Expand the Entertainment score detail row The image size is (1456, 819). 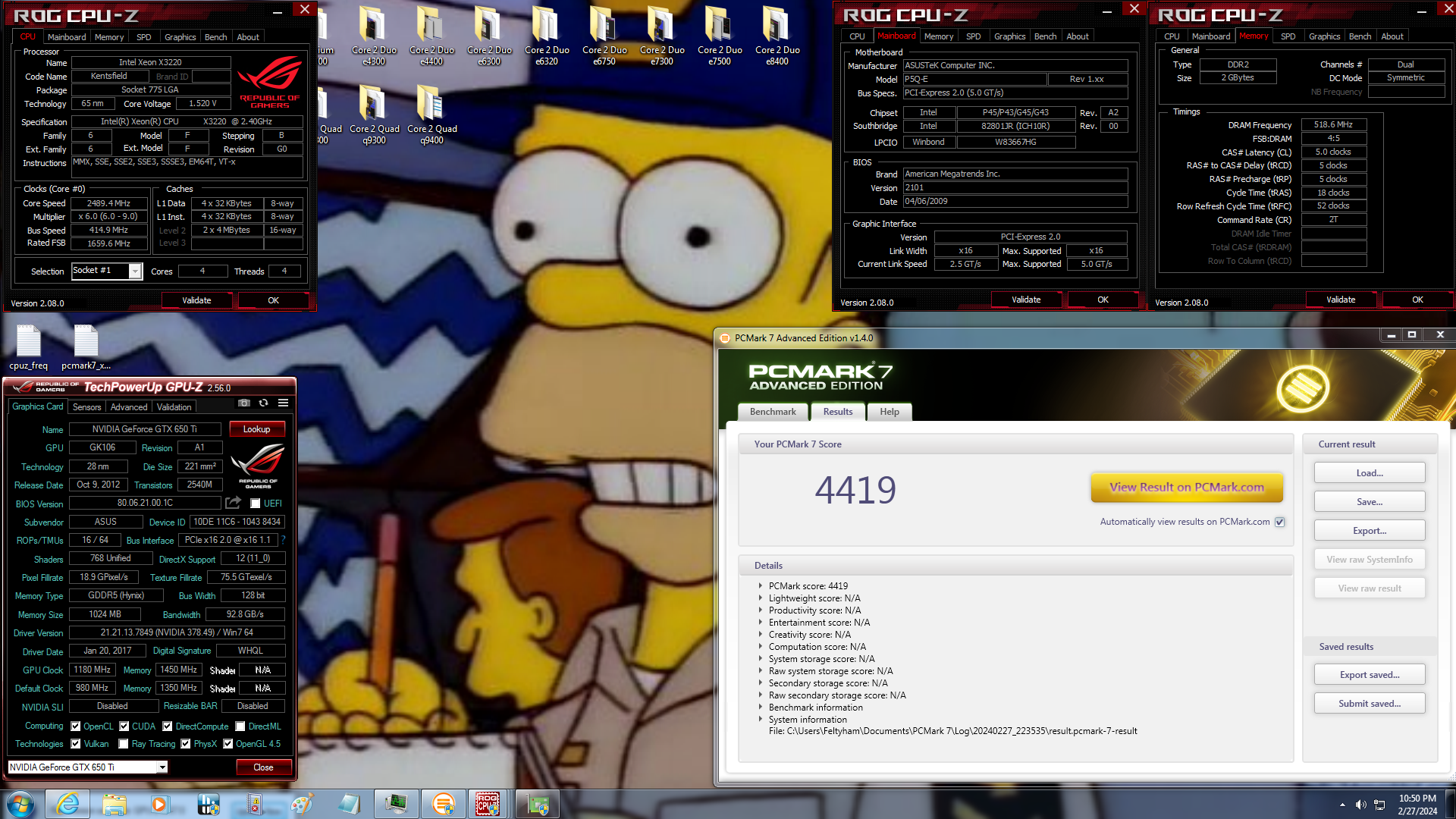click(x=761, y=622)
